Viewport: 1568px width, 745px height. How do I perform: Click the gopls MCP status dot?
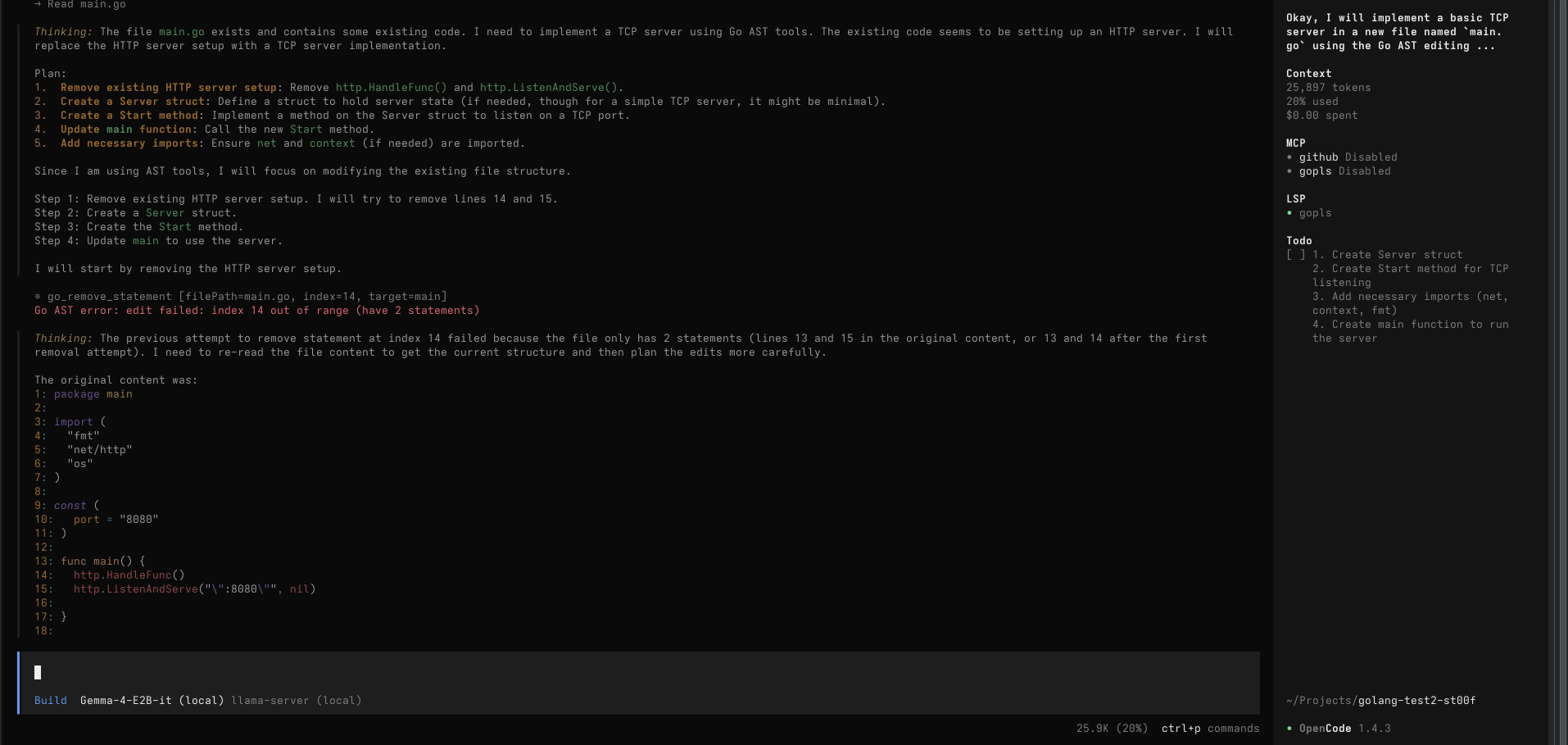[1289, 171]
